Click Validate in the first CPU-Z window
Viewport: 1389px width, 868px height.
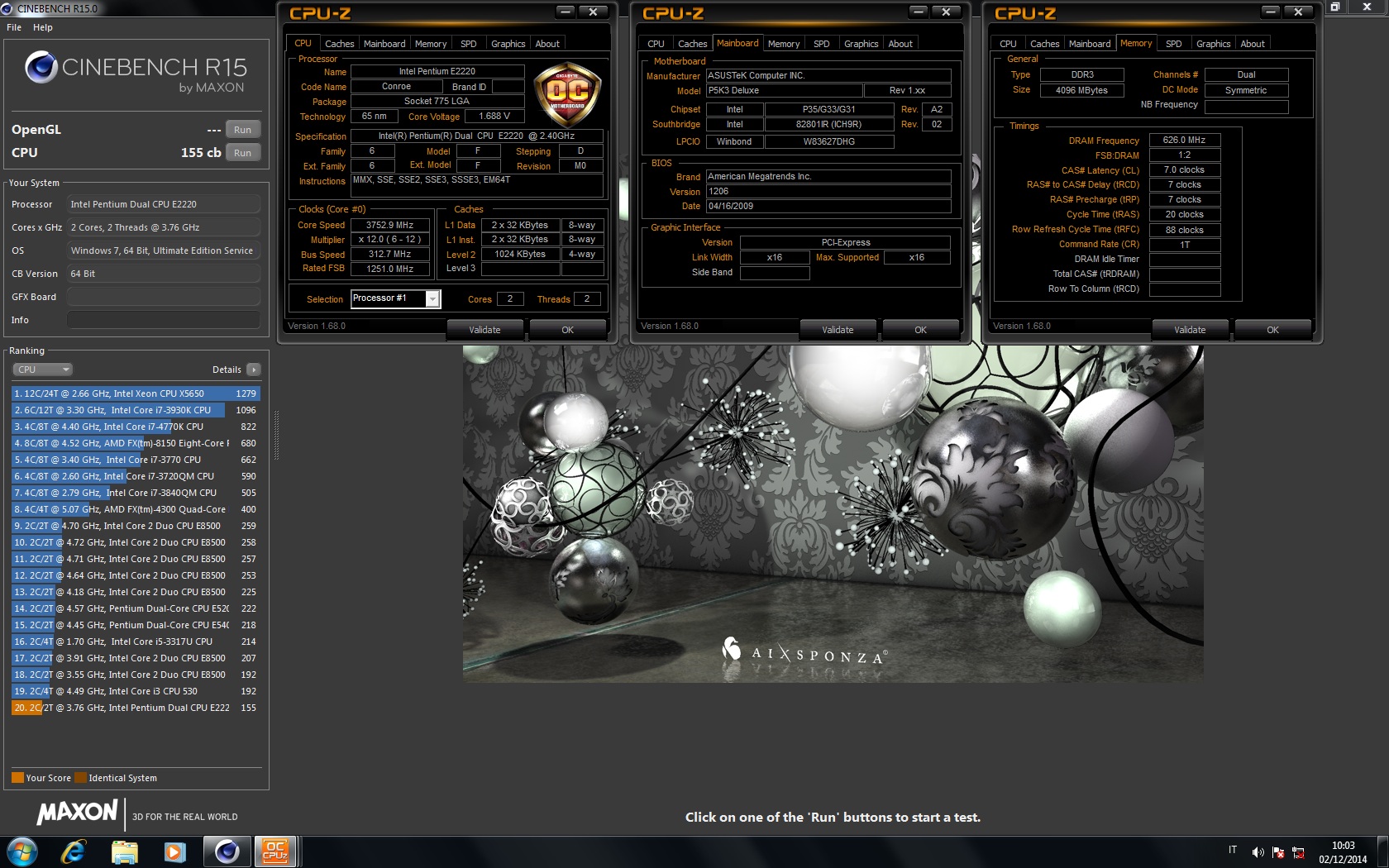tap(484, 330)
